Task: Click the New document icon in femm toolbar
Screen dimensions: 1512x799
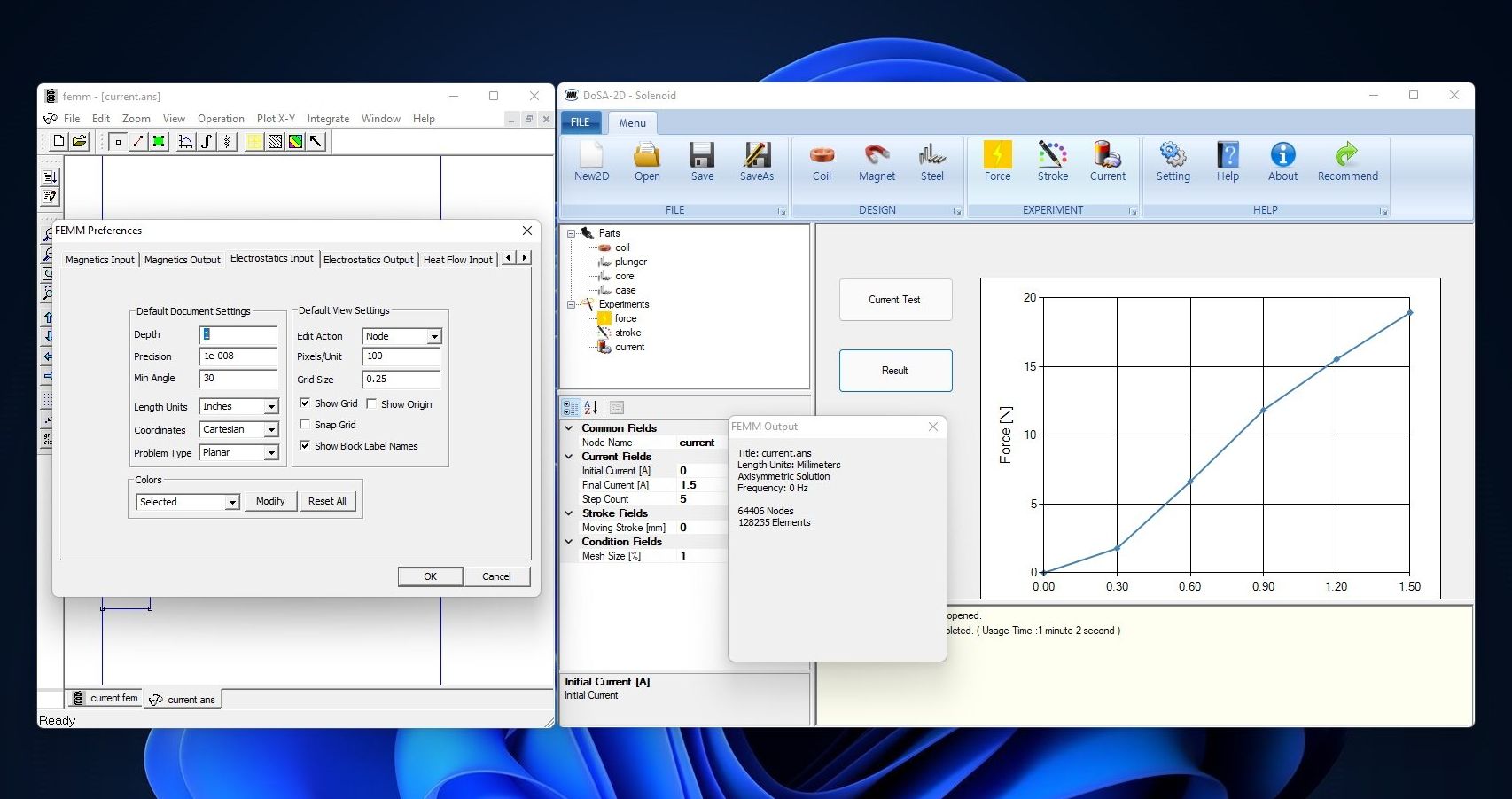Action: point(58,141)
